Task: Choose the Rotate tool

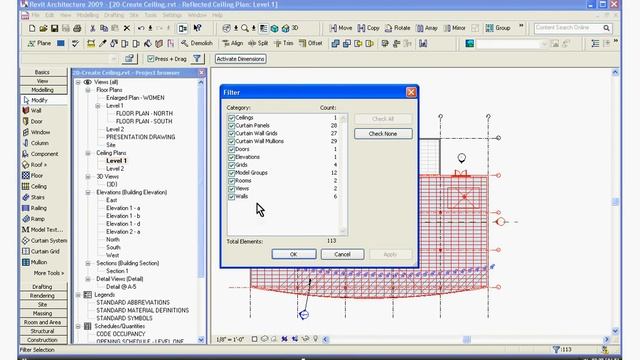Action: (x=397, y=28)
